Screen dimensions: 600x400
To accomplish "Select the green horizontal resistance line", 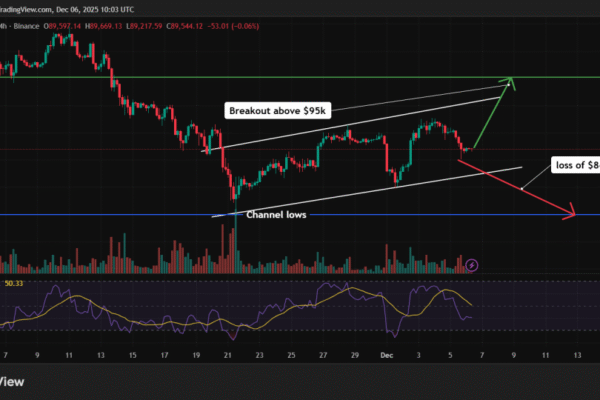I will [x=300, y=77].
